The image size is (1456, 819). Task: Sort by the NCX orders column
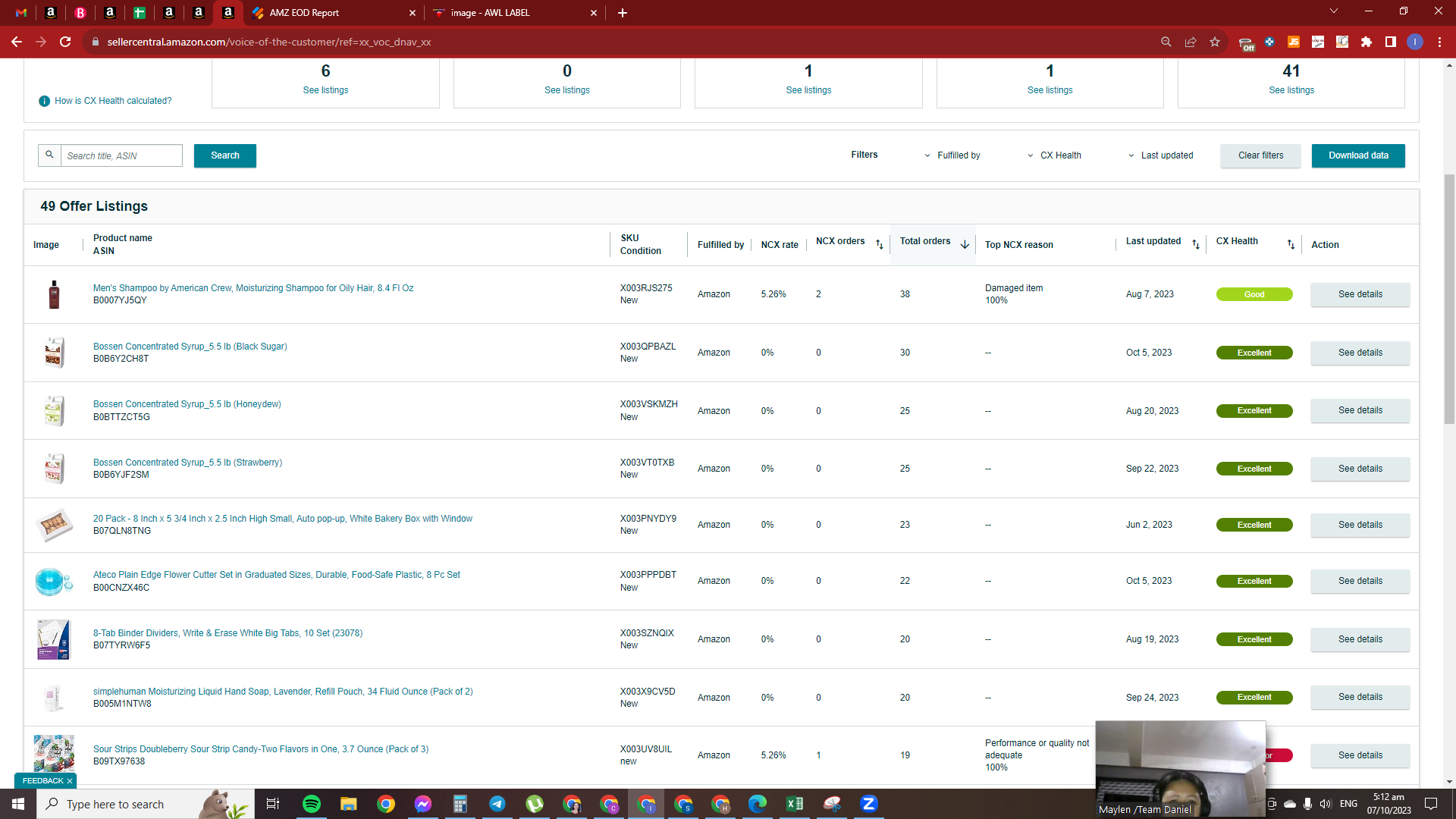[880, 244]
